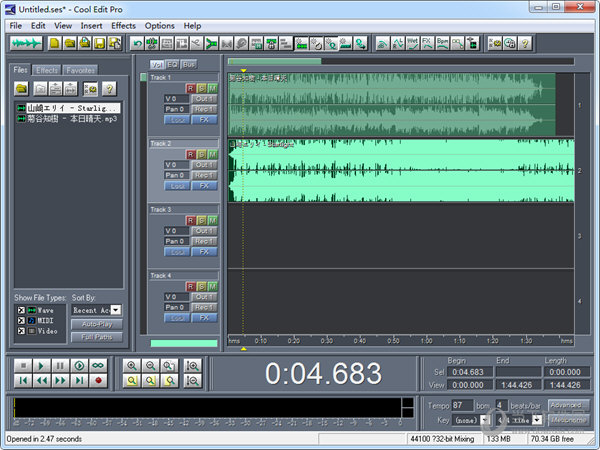Click the Tempo value field 87
Screen dimensions: 600x450
pyautogui.click(x=462, y=405)
